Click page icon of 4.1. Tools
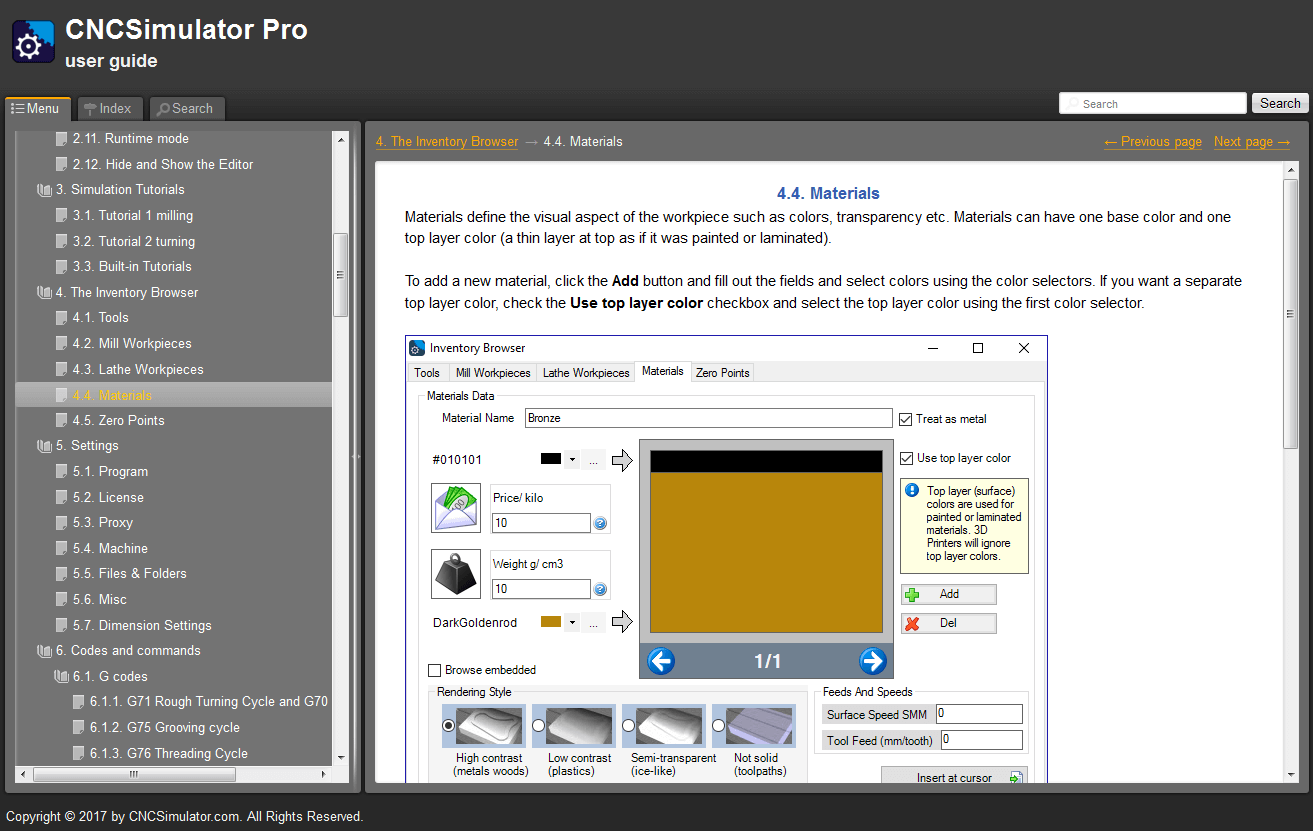Screen dimensions: 1313x831 point(62,318)
